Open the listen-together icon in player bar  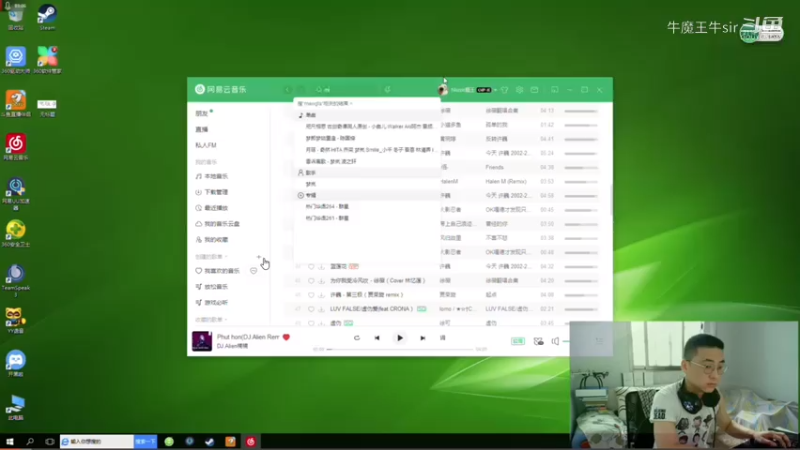538,341
